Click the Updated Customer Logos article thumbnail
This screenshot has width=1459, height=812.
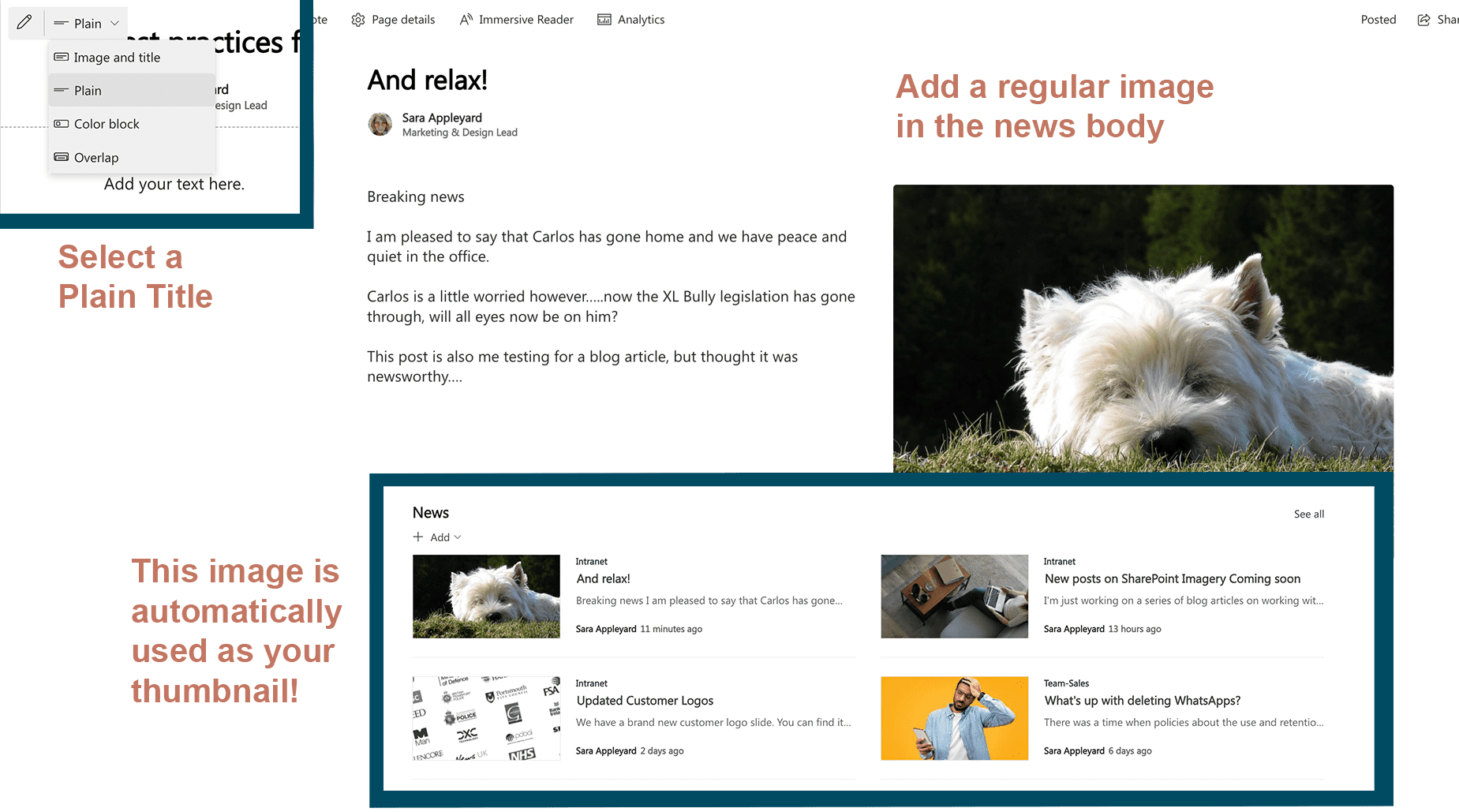pyautogui.click(x=486, y=717)
